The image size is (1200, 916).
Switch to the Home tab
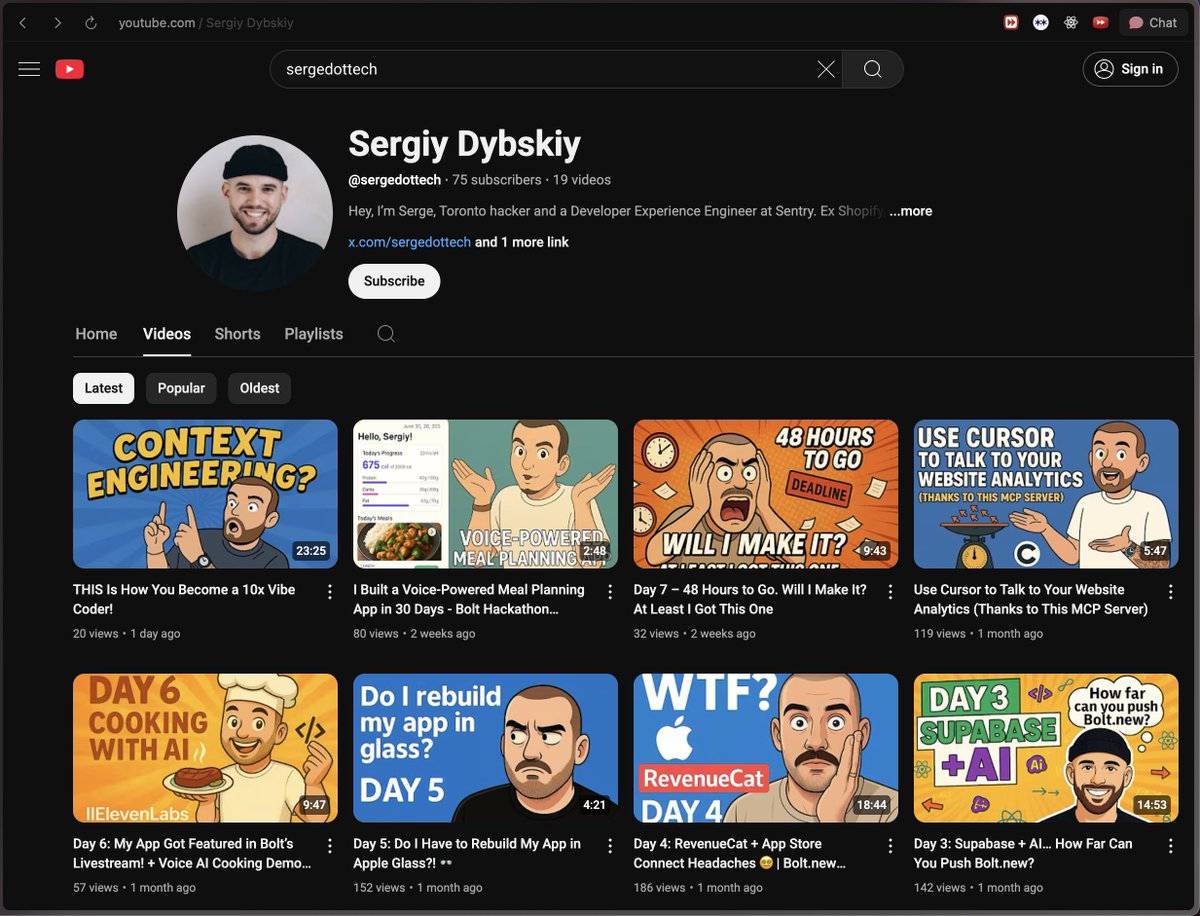tap(96, 334)
